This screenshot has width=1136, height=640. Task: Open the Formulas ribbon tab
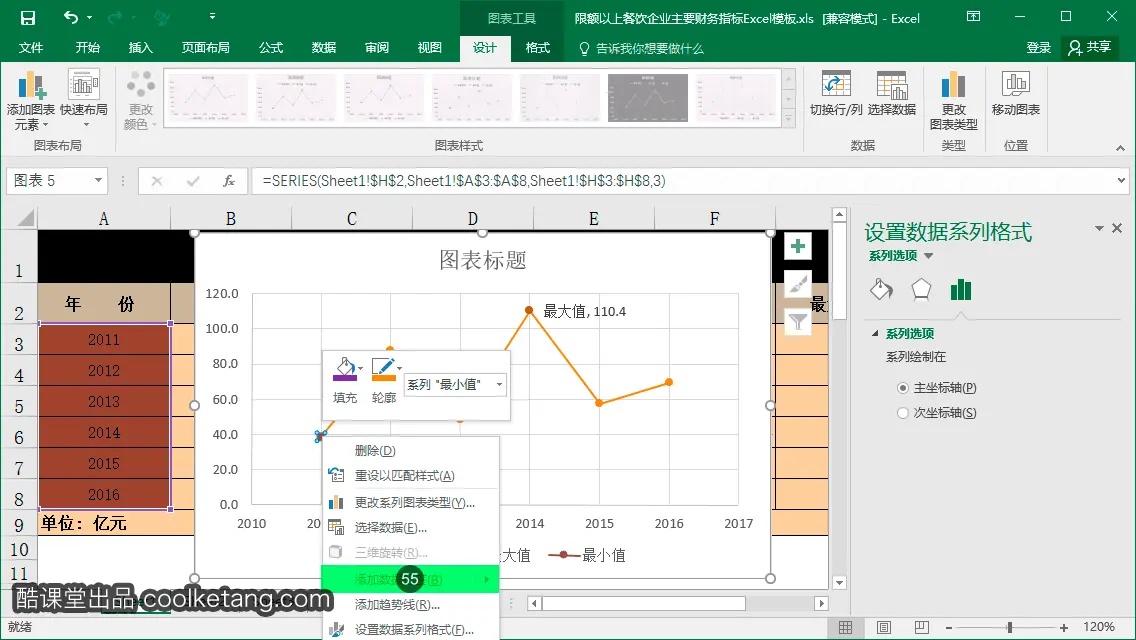point(271,48)
